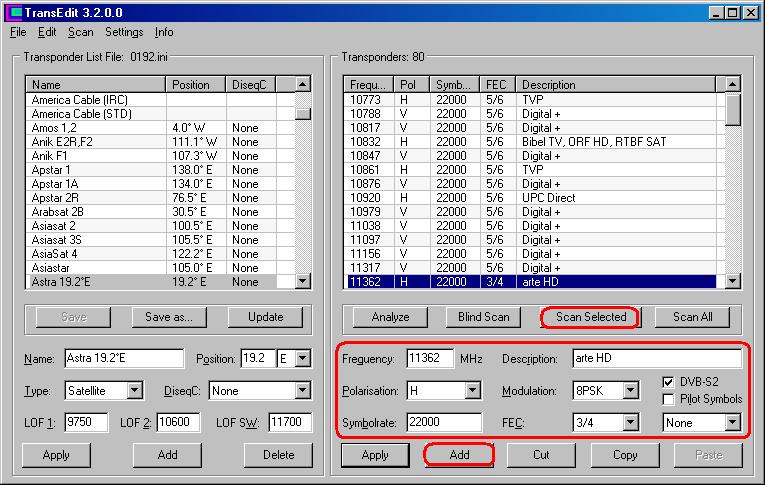Click the transponder FEC column header

(x=498, y=84)
